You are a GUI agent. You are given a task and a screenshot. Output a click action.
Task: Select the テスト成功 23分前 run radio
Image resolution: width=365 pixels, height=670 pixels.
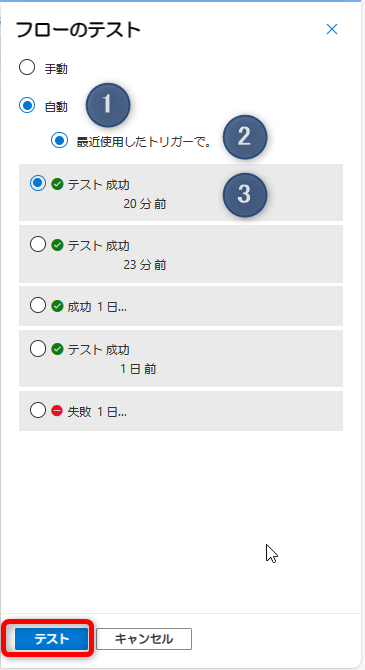(x=38, y=245)
